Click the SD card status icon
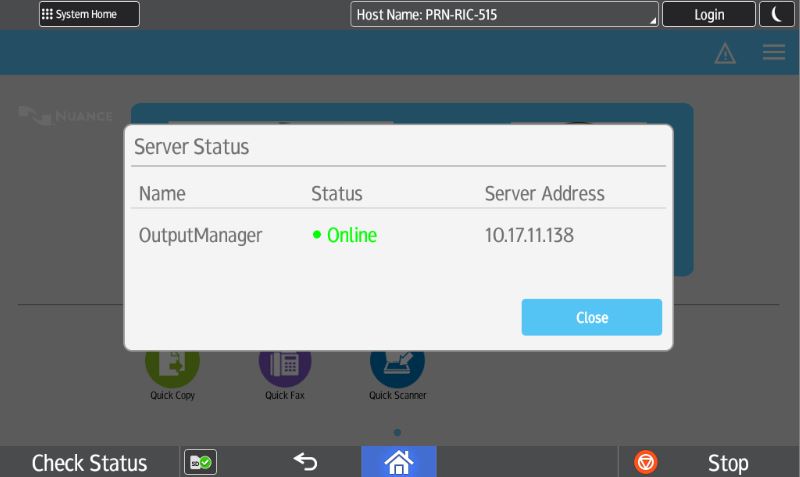 point(200,463)
